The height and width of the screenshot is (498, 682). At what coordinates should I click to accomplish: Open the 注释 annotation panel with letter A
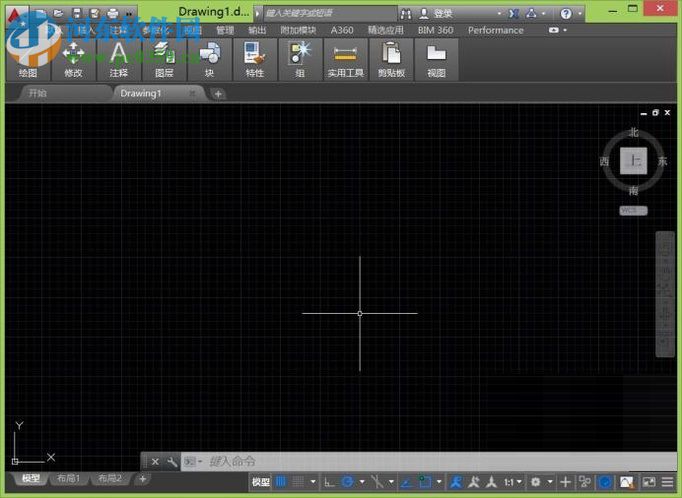[119, 60]
